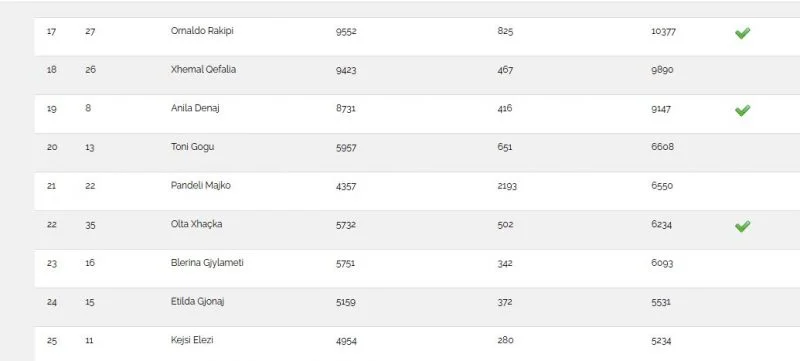Image resolution: width=800 pixels, height=361 pixels.
Task: Select the name Etilda Gjonaj
Action: coord(197,302)
